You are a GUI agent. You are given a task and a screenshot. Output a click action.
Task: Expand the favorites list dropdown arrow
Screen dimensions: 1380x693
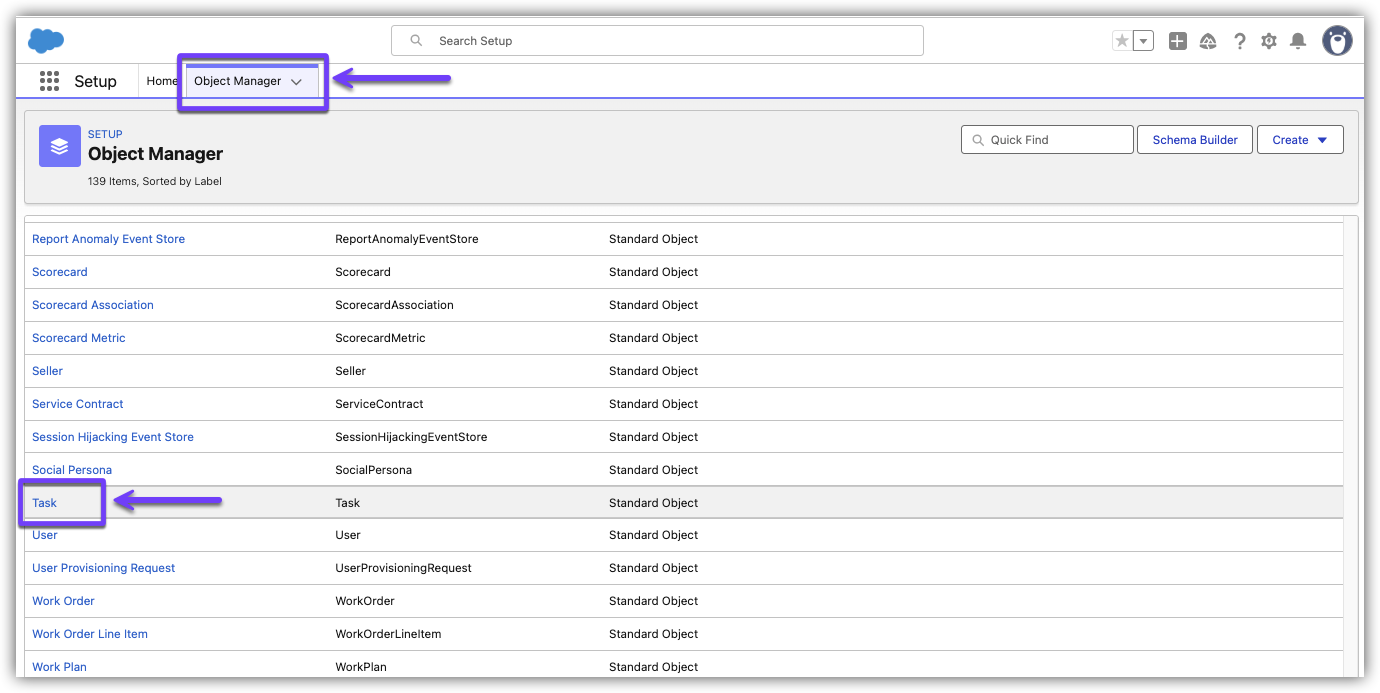click(1144, 41)
